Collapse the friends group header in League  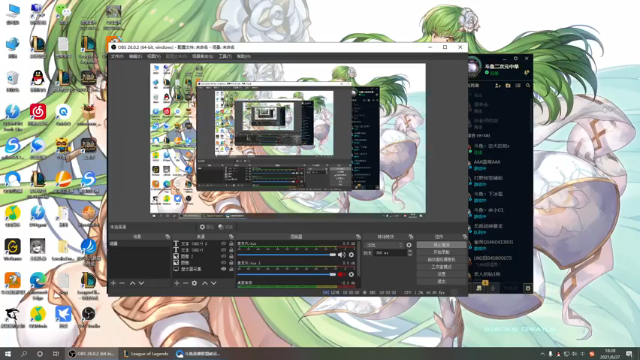480,136
